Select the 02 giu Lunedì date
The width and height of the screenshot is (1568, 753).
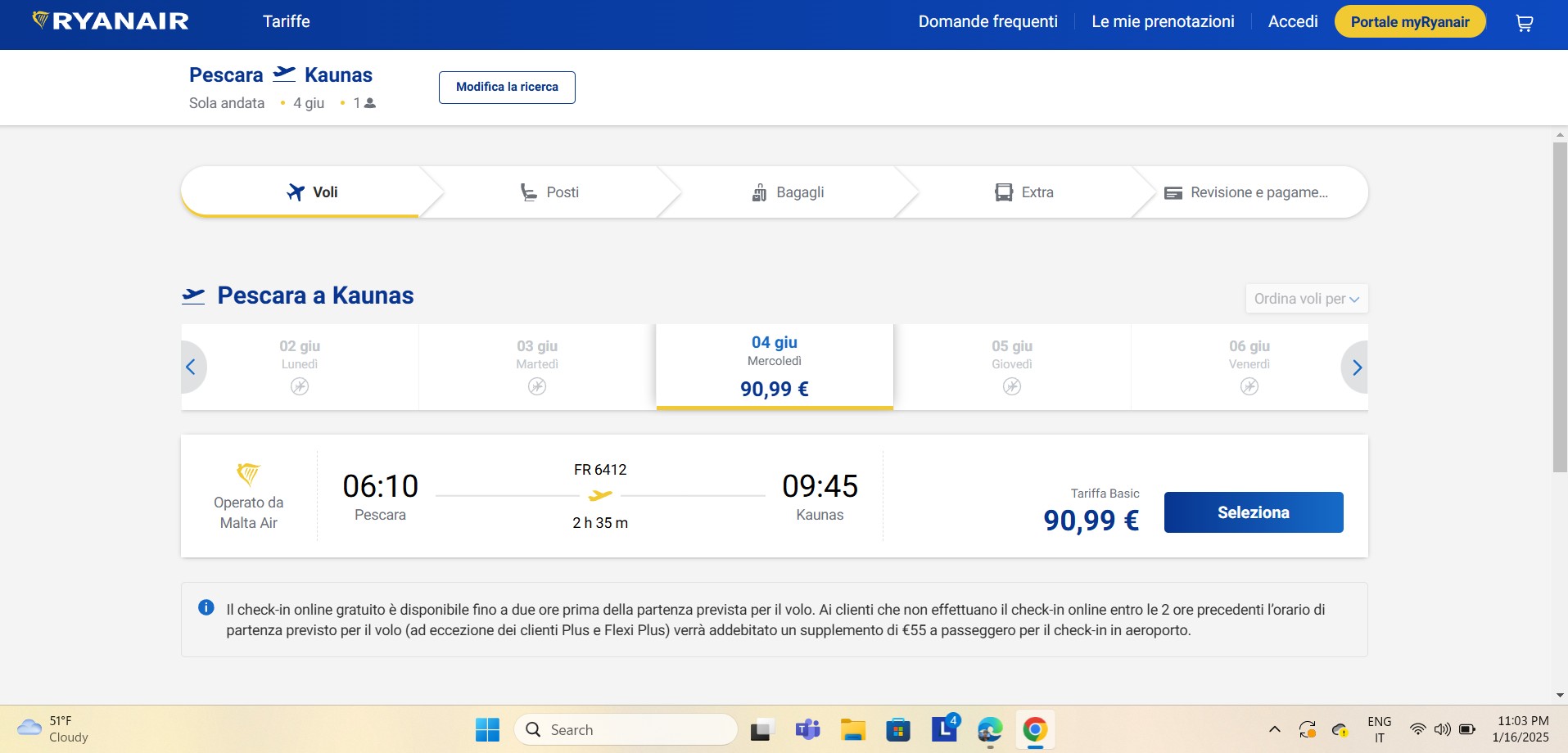coord(300,367)
